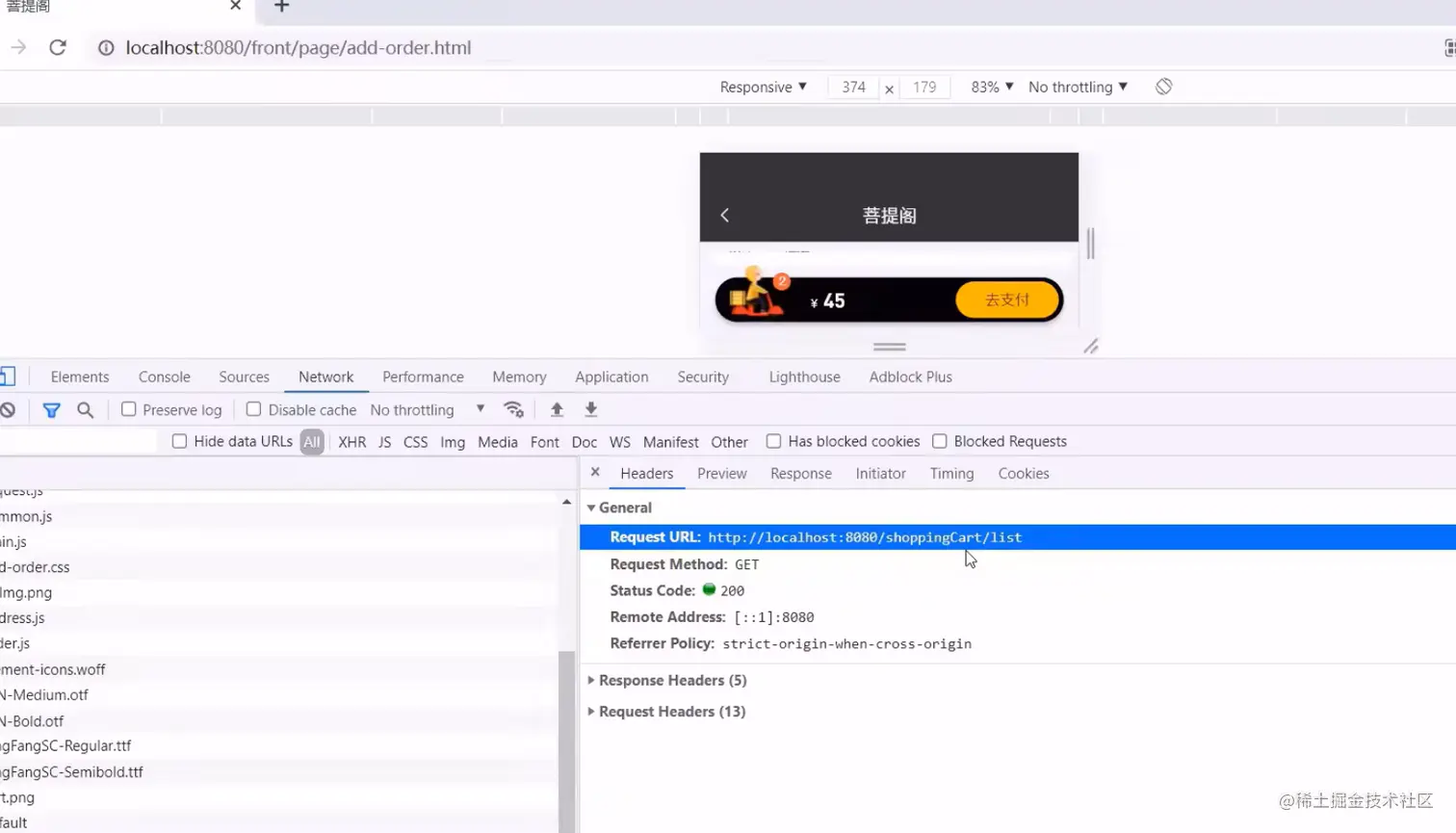Click the viewport corner resize handle
1456x833 pixels.
1090,347
